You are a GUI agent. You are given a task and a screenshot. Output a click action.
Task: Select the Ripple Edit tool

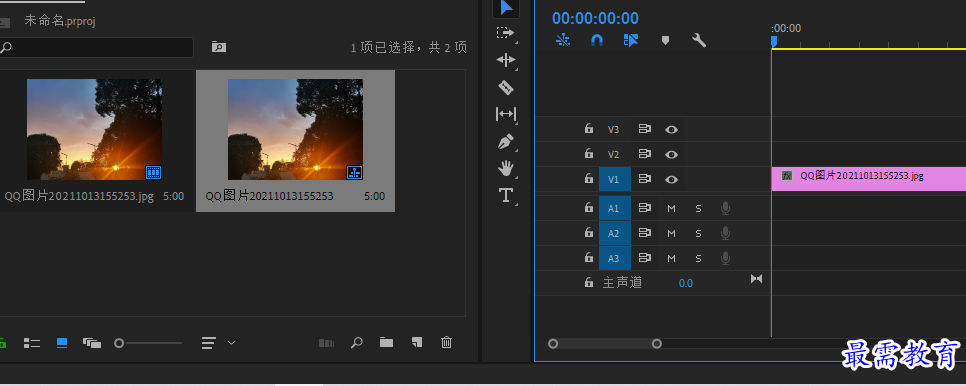[x=506, y=60]
